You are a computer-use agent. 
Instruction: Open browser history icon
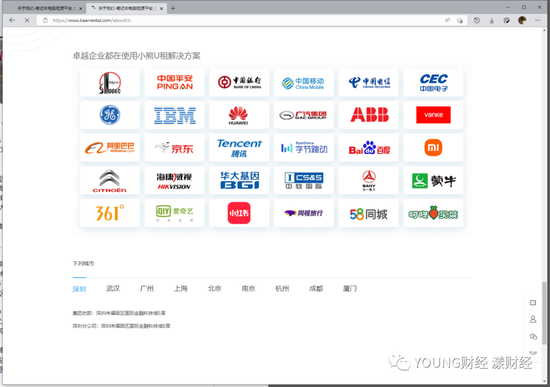point(477,20)
